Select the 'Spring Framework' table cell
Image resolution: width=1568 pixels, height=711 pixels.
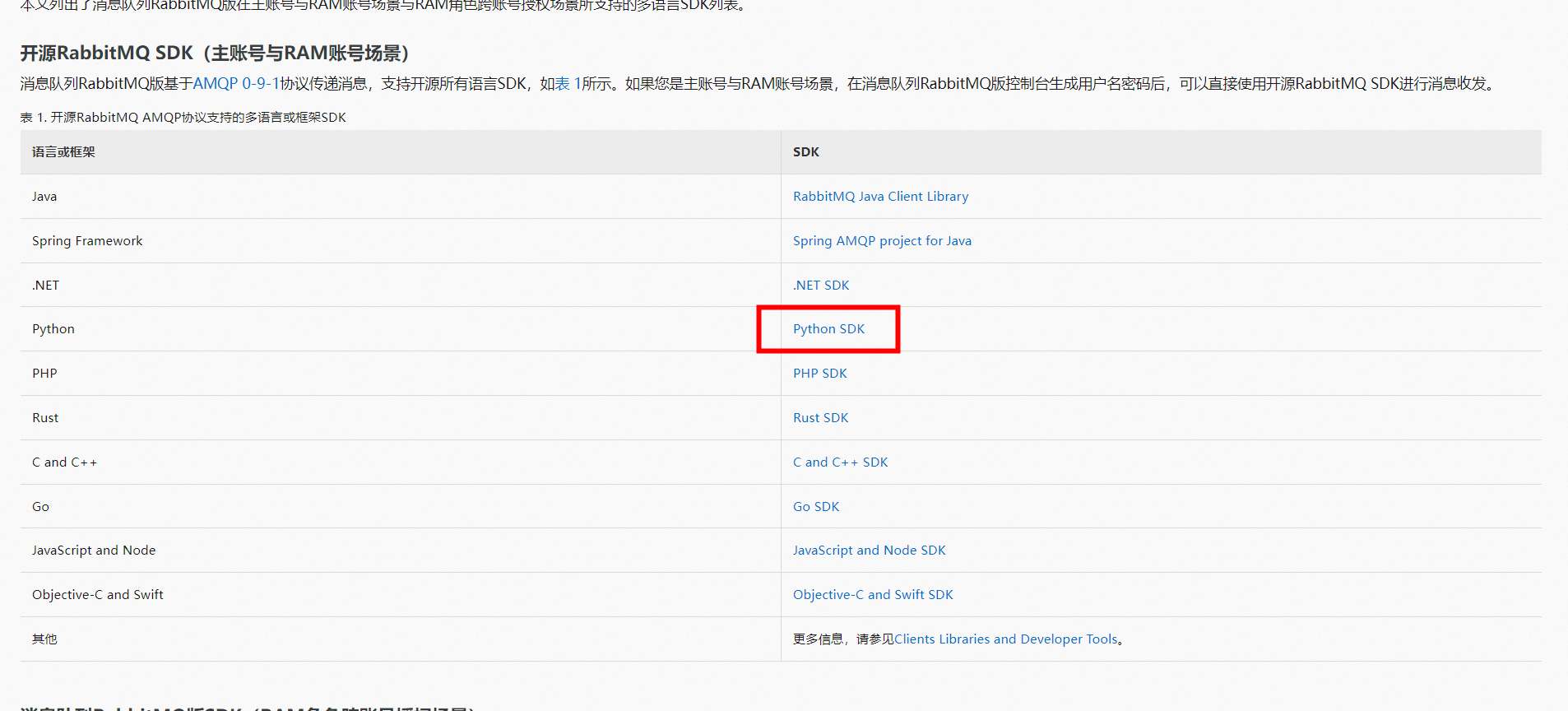pyautogui.click(x=401, y=241)
